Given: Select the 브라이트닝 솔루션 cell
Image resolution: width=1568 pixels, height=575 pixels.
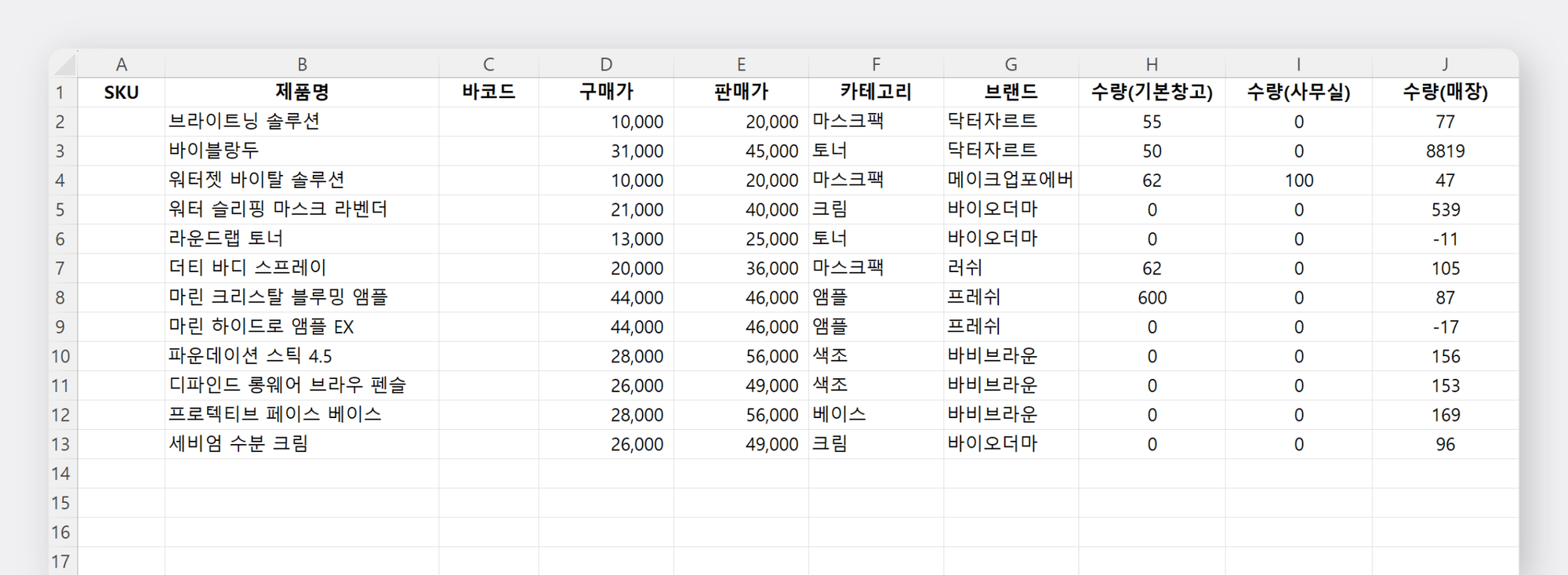Looking at the screenshot, I should click(x=302, y=122).
